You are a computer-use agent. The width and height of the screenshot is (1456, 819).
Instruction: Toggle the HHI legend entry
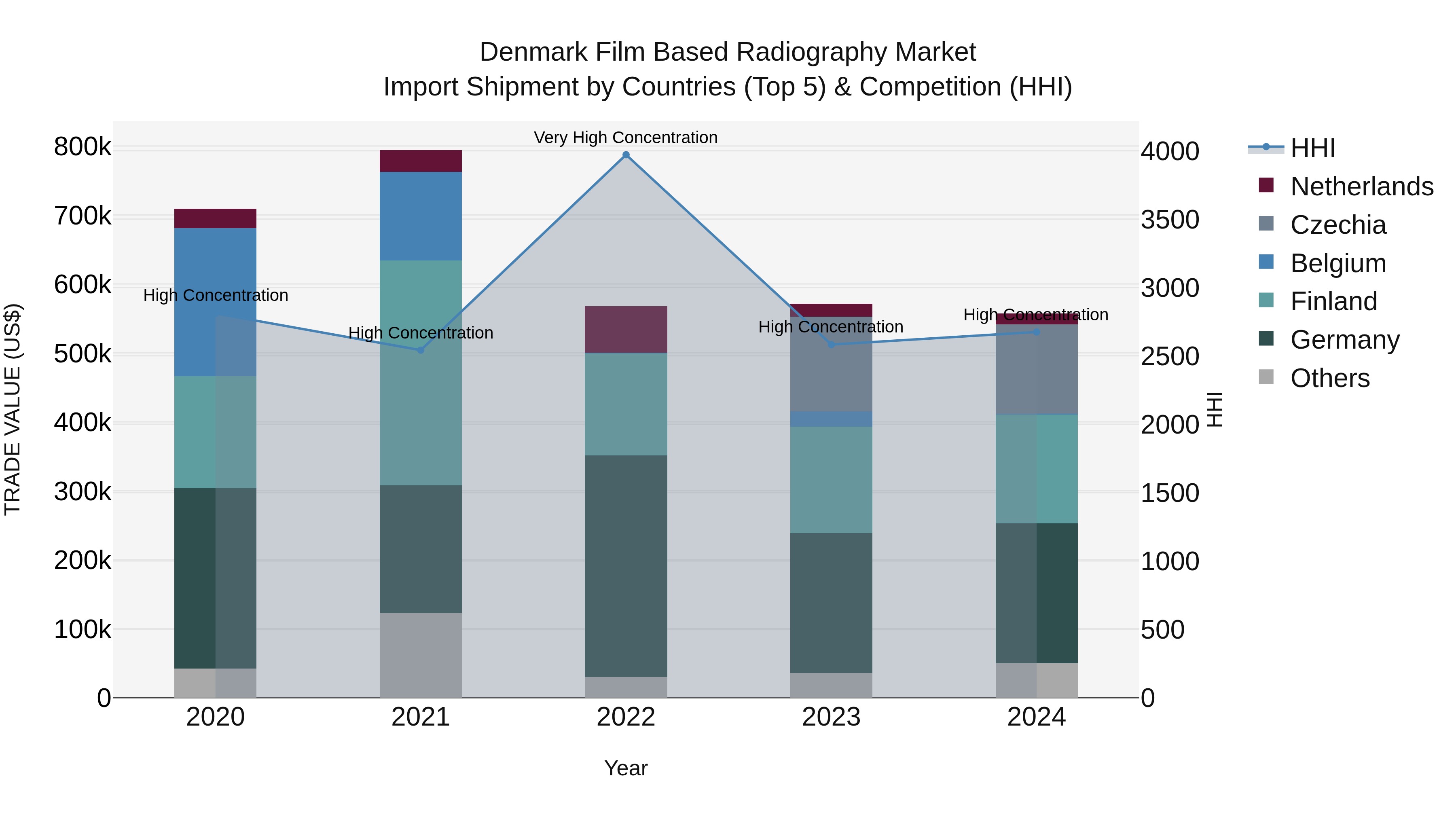(1291, 148)
